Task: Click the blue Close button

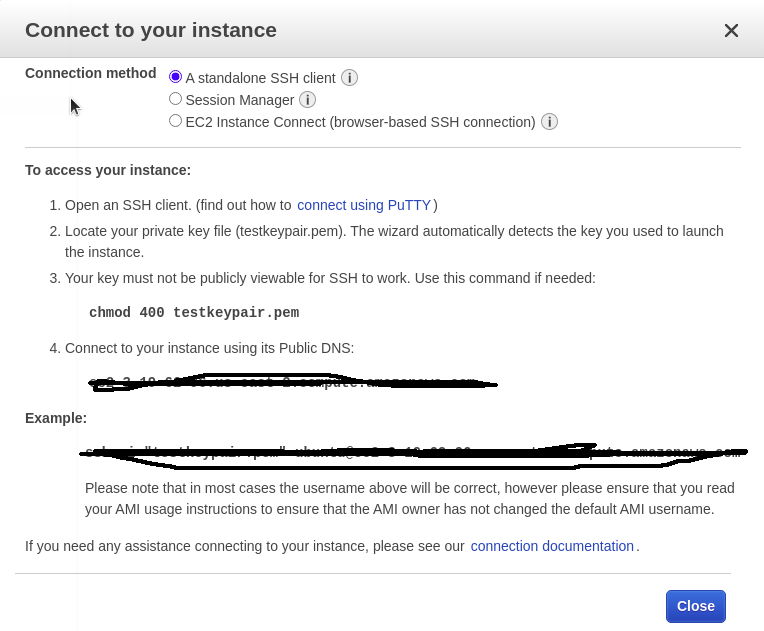Action: (696, 606)
